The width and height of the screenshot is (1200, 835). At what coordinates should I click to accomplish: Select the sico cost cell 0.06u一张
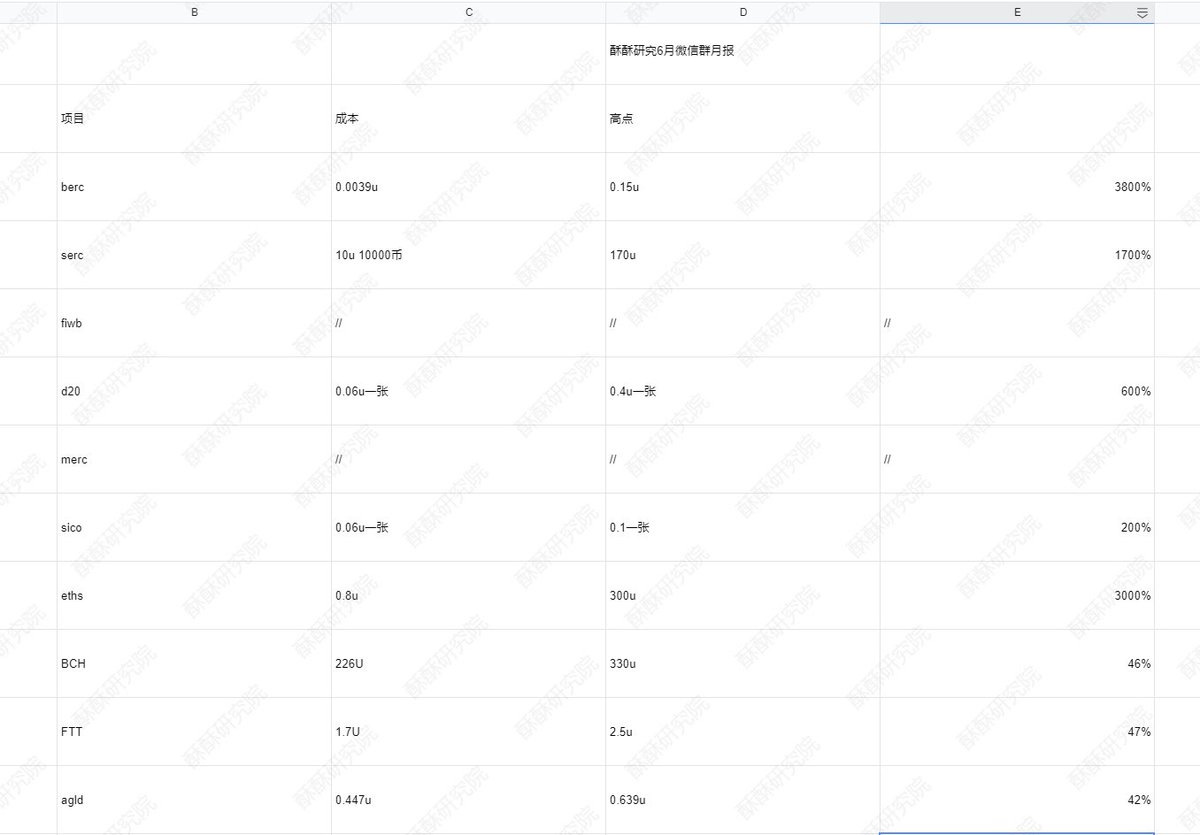(x=468, y=527)
